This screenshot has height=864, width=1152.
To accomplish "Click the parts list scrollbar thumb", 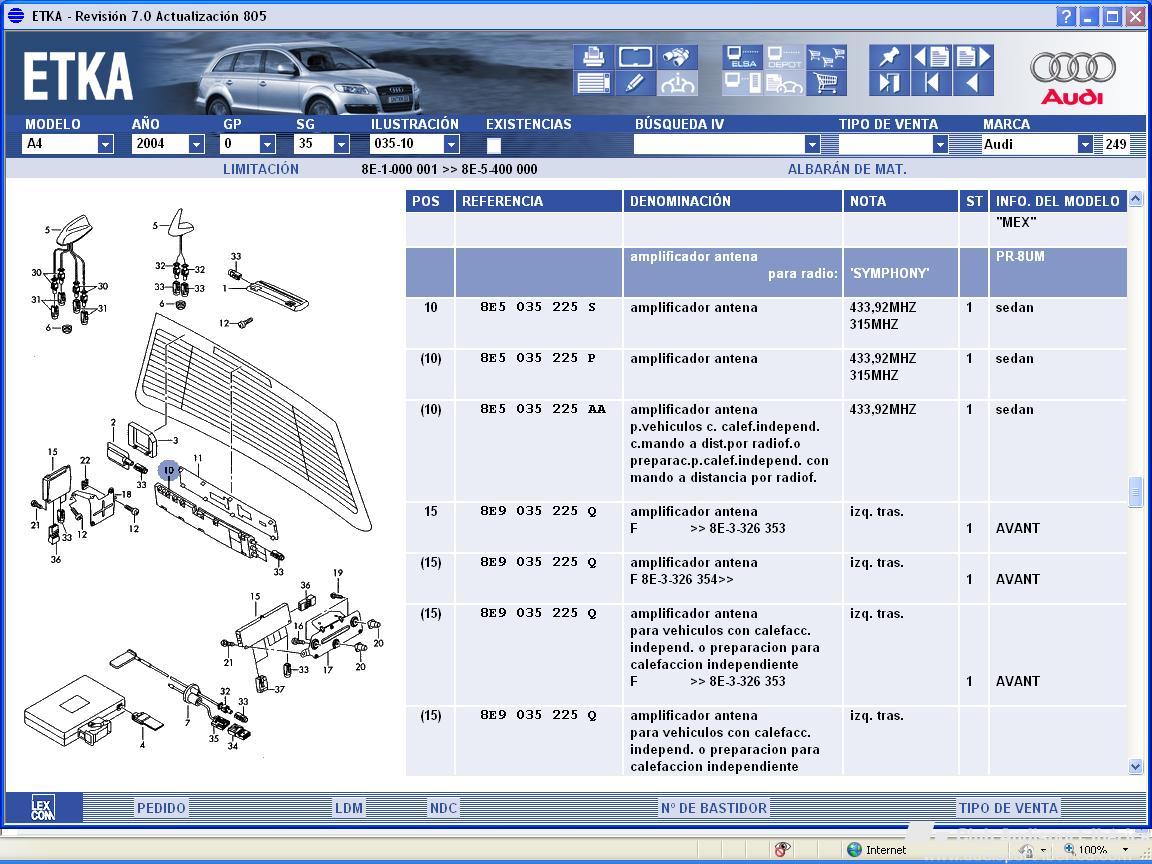I will click(1135, 492).
